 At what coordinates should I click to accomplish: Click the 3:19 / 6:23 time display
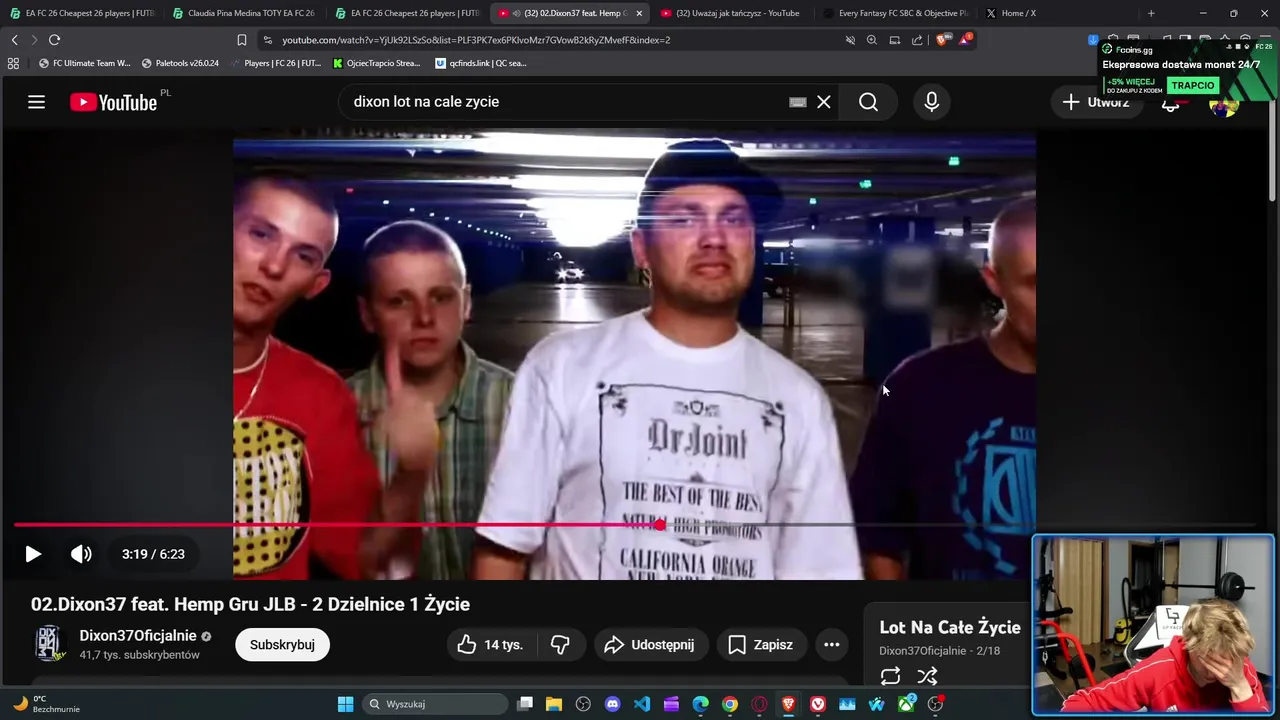click(x=153, y=554)
